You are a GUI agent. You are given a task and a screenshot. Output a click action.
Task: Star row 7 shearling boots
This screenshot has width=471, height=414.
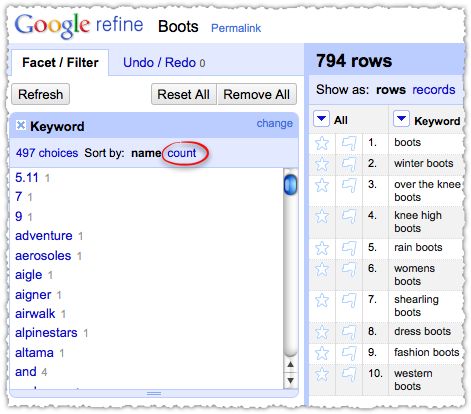pos(322,301)
